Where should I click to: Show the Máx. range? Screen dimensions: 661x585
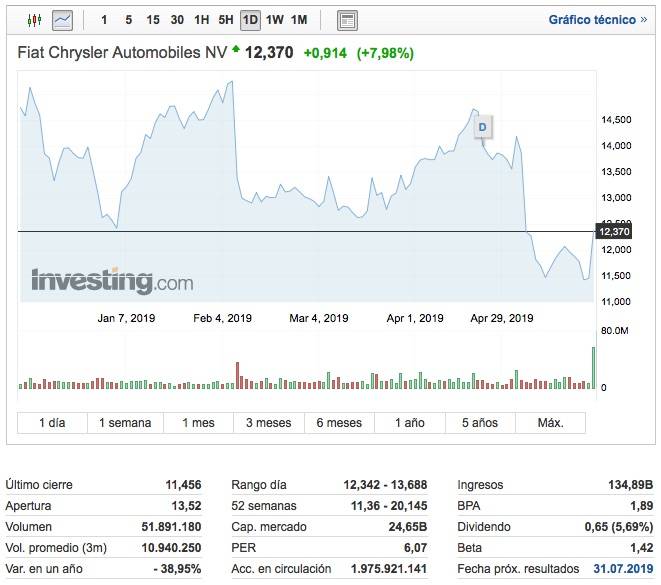coord(551,423)
